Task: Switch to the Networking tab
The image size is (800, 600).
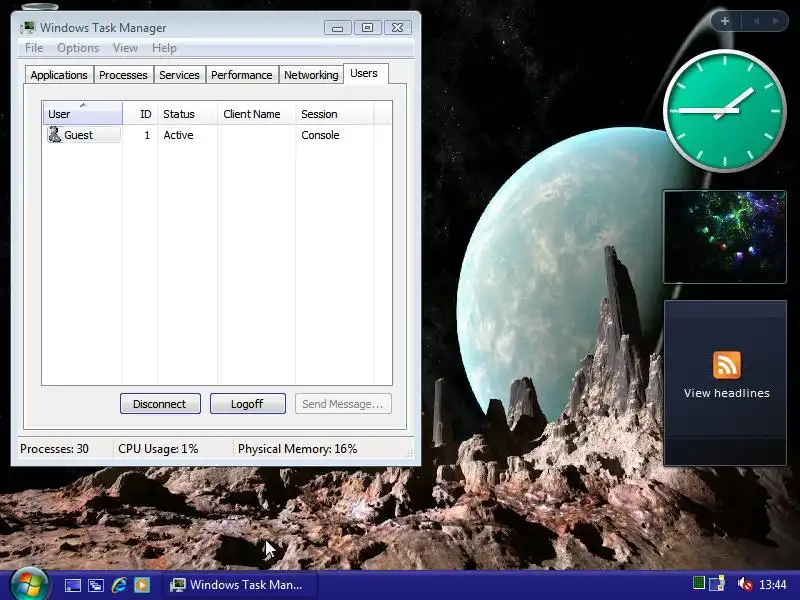Action: pos(311,75)
